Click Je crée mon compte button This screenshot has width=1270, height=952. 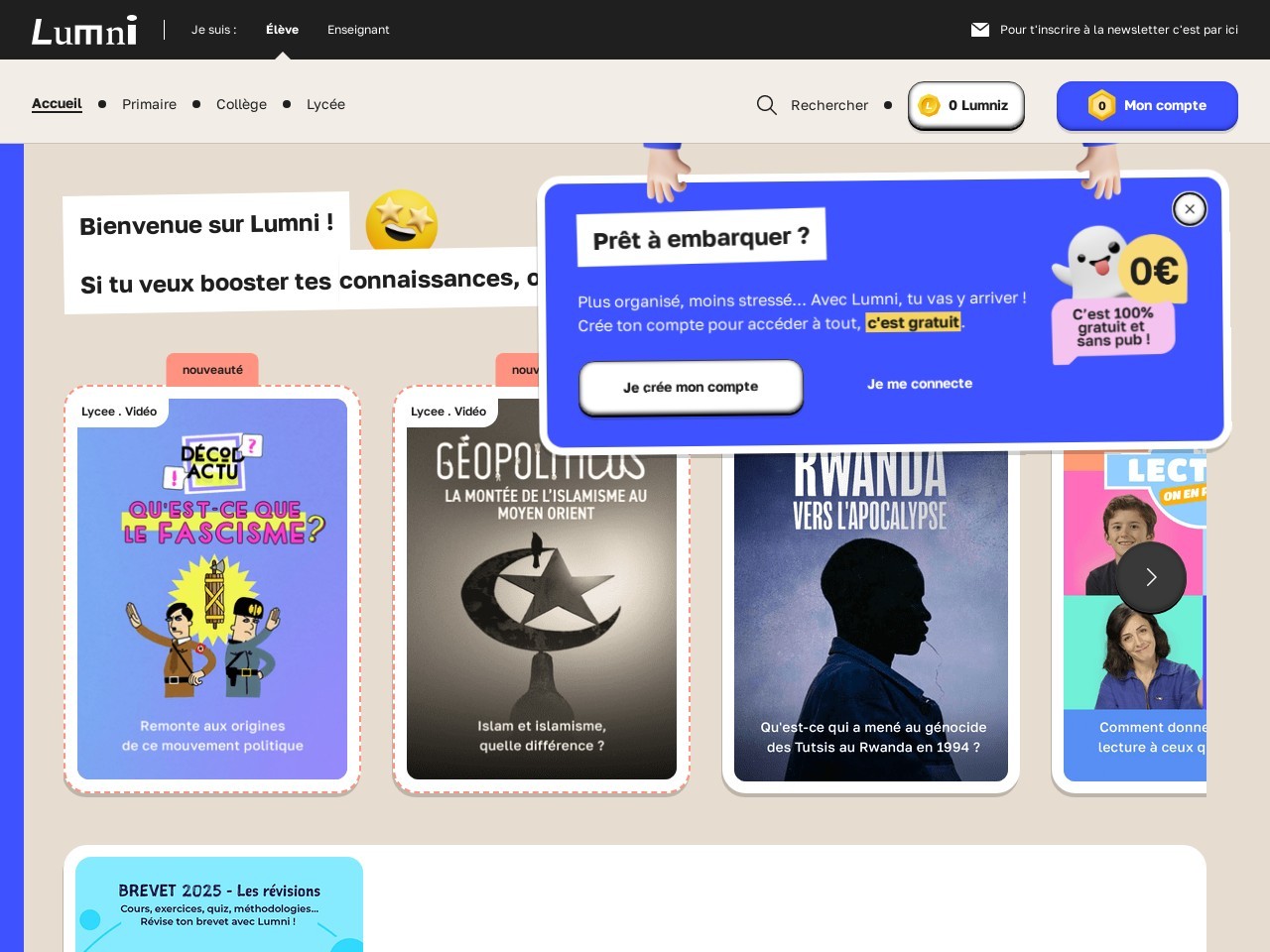click(691, 387)
